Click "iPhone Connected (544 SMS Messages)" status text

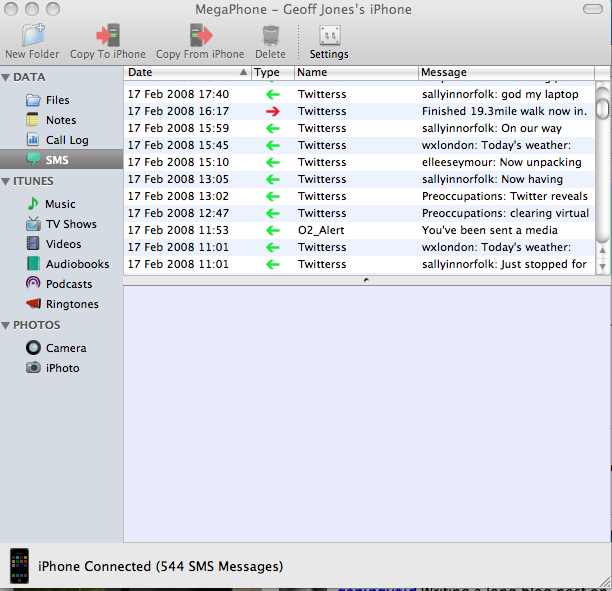click(x=160, y=566)
